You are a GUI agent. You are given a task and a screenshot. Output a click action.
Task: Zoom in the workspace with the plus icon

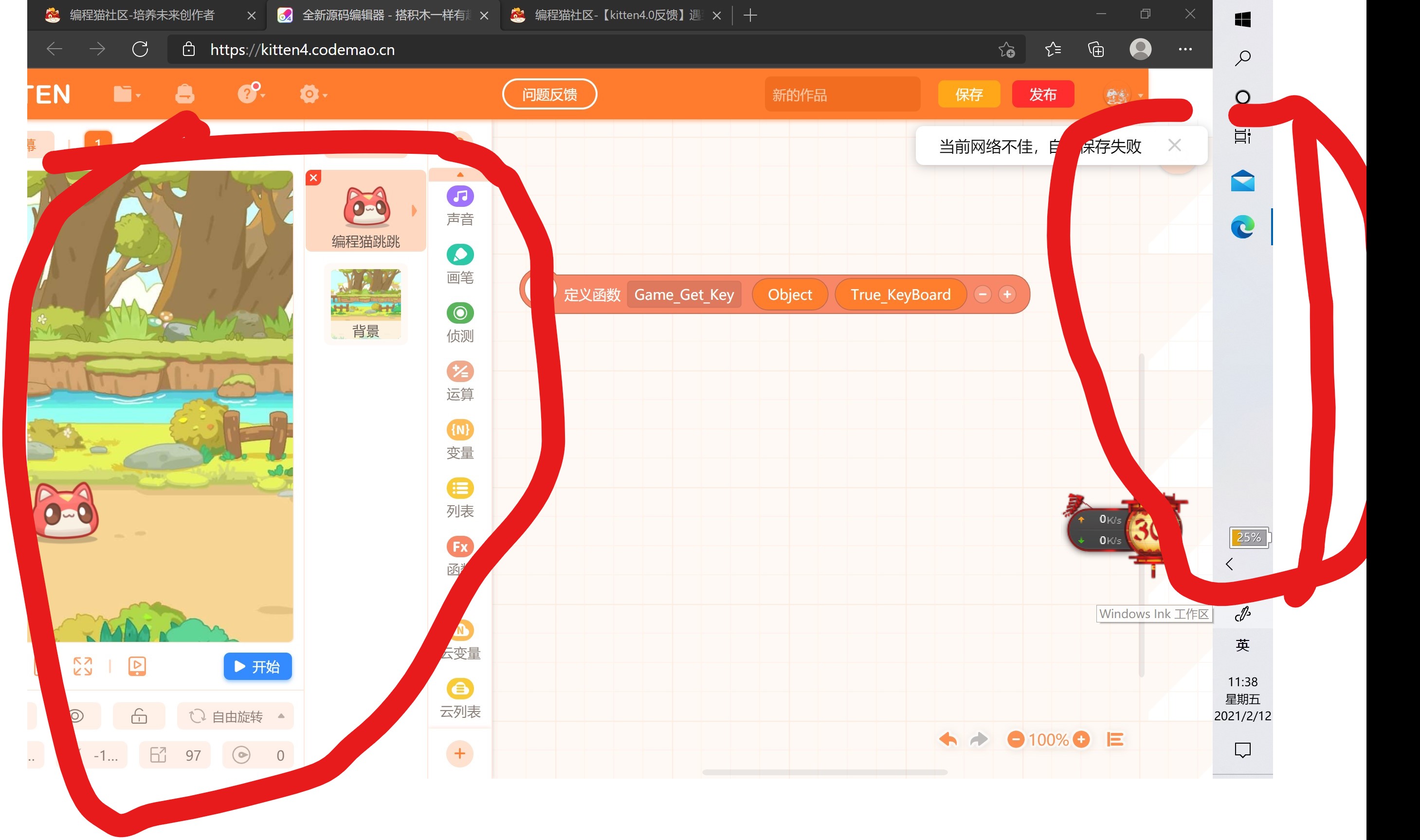[x=1081, y=739]
